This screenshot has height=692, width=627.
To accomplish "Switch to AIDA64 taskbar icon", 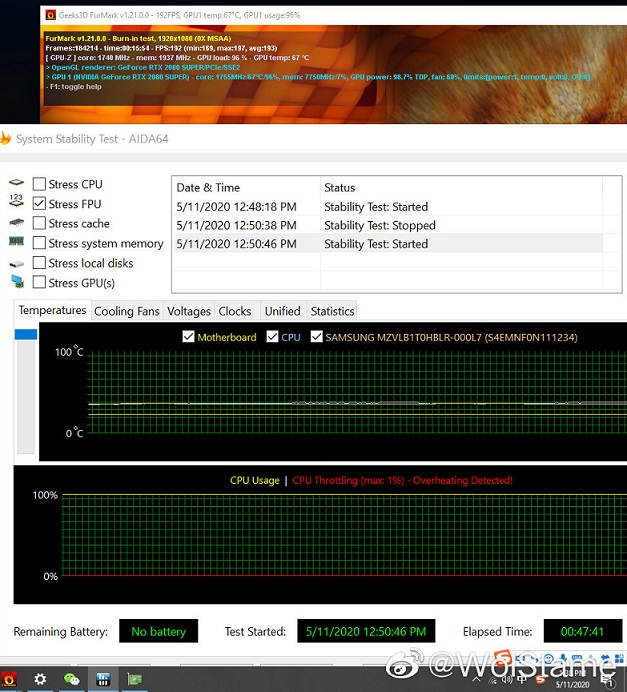I will point(103,679).
